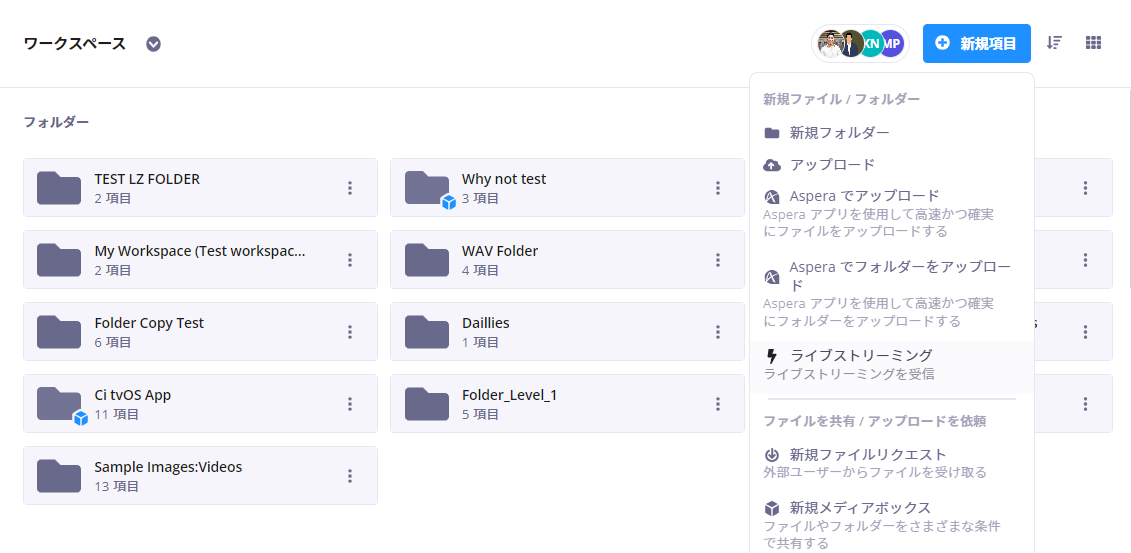Select 新規フォルダー from the menu
The width and height of the screenshot is (1131, 553).
pyautogui.click(x=839, y=133)
